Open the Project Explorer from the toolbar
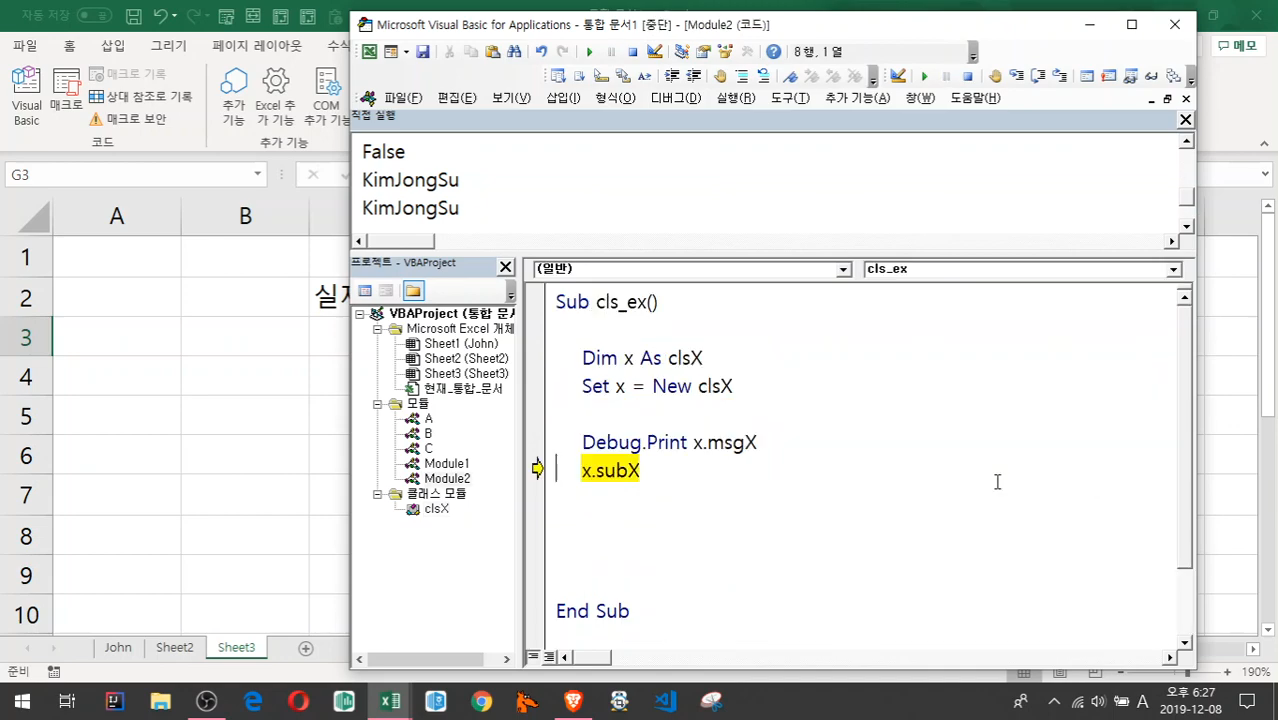Screen dimensions: 1278x720 pos(682,52)
